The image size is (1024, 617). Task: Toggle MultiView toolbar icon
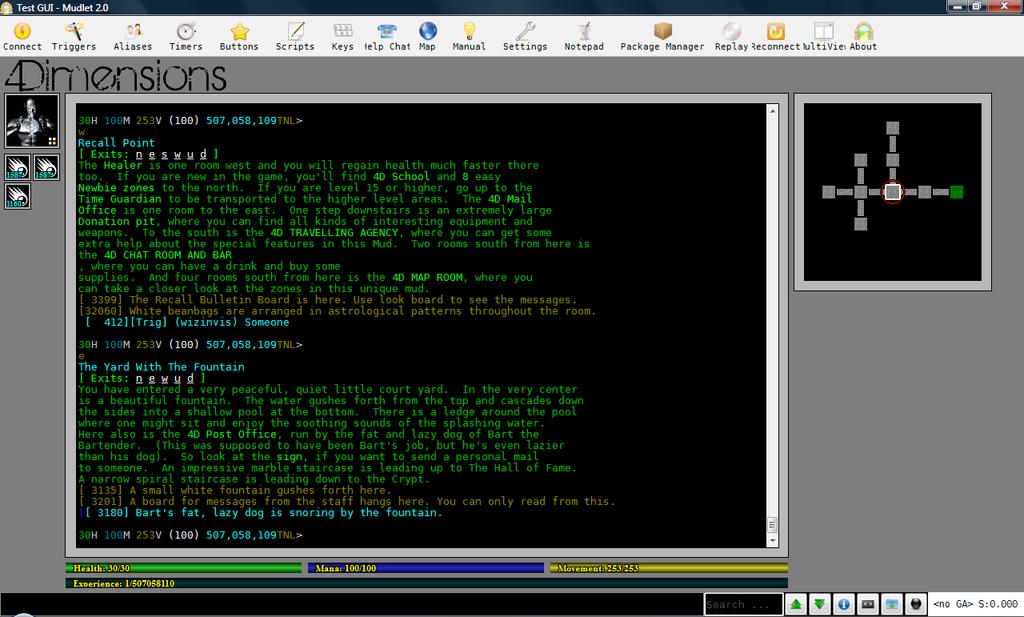coord(824,37)
